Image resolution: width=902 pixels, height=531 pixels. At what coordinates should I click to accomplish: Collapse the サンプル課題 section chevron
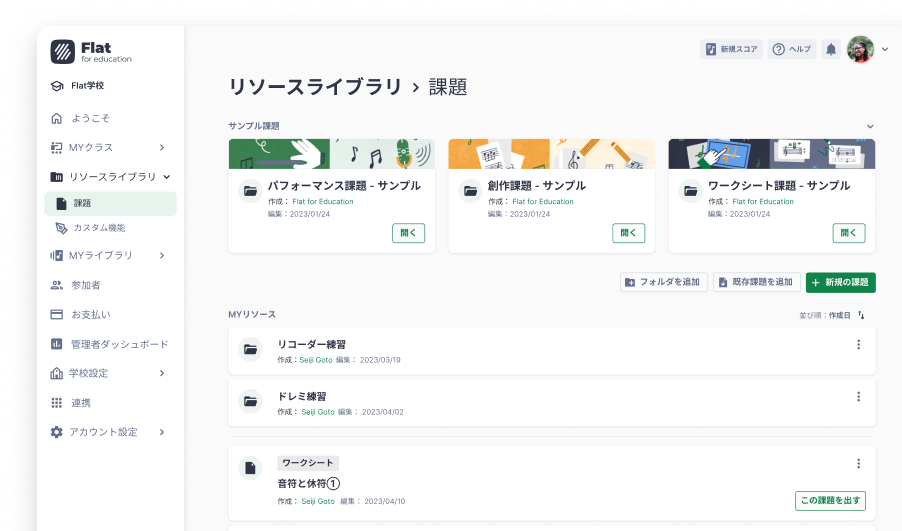[870, 127]
